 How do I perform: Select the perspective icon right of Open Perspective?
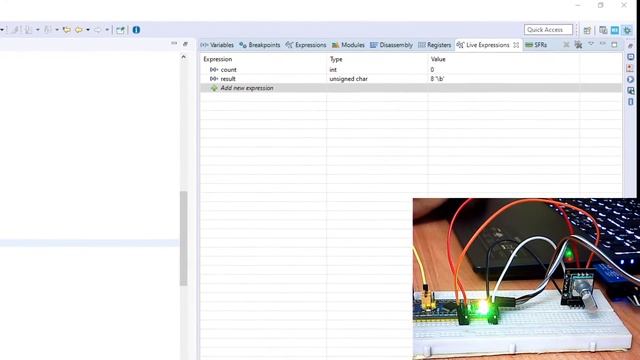pos(603,30)
